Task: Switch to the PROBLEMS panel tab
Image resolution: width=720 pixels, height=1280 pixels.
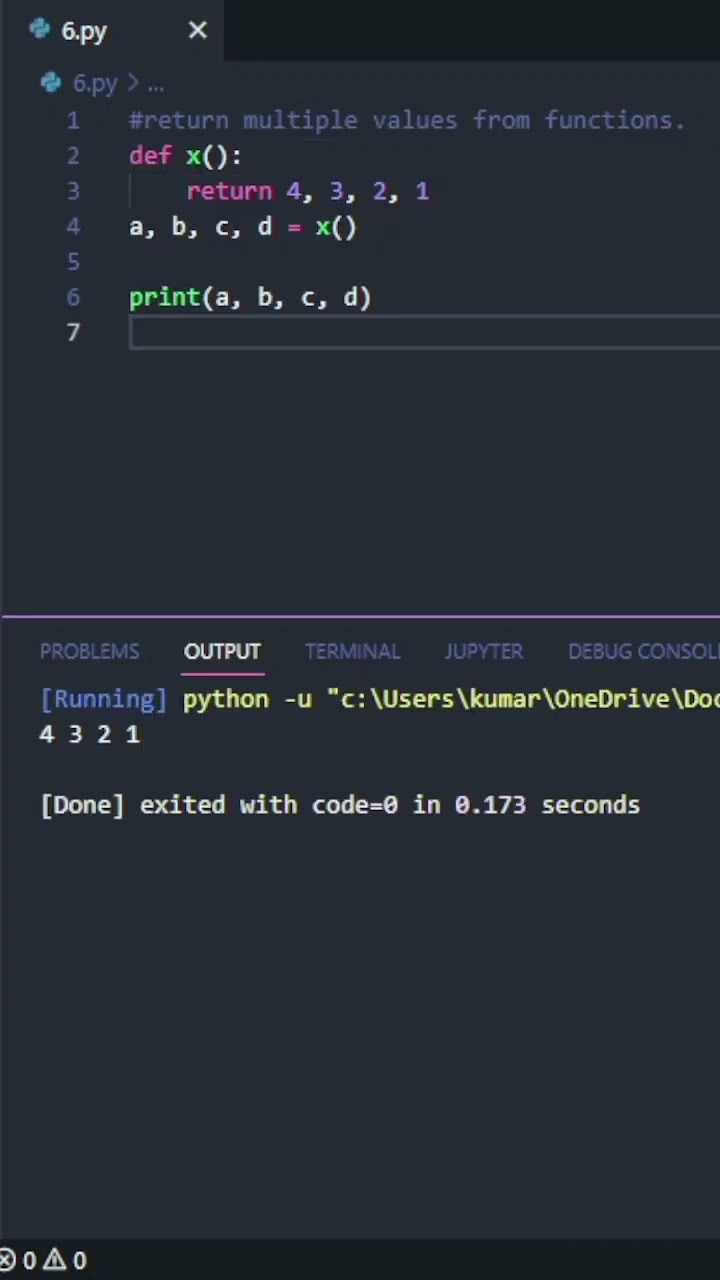Action: [89, 651]
